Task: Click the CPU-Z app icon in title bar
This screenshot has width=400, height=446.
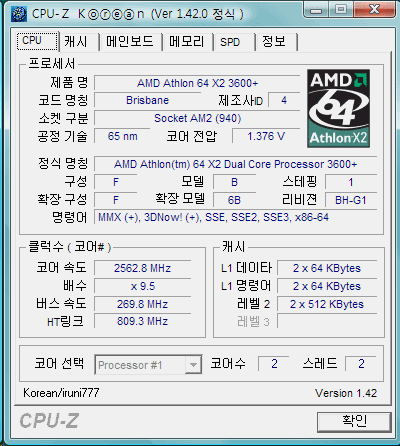Action: pyautogui.click(x=19, y=14)
